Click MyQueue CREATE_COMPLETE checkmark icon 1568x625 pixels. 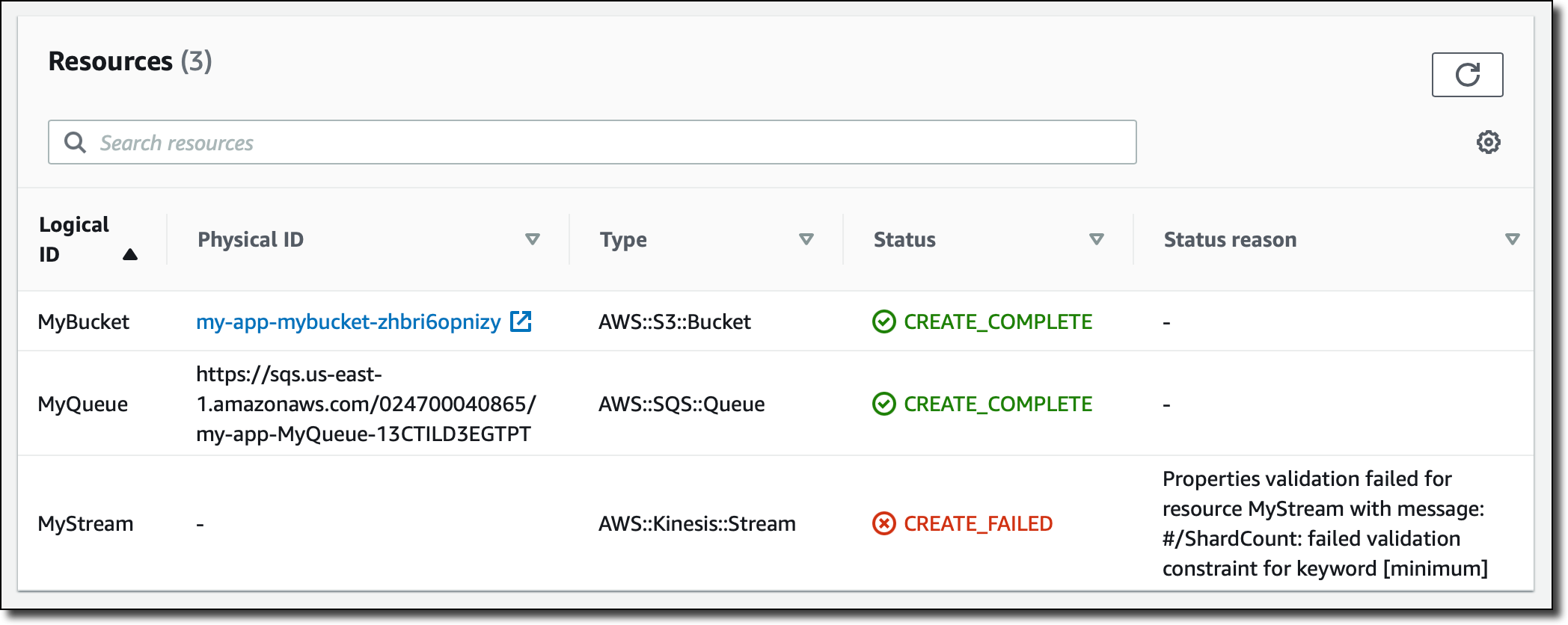(883, 404)
